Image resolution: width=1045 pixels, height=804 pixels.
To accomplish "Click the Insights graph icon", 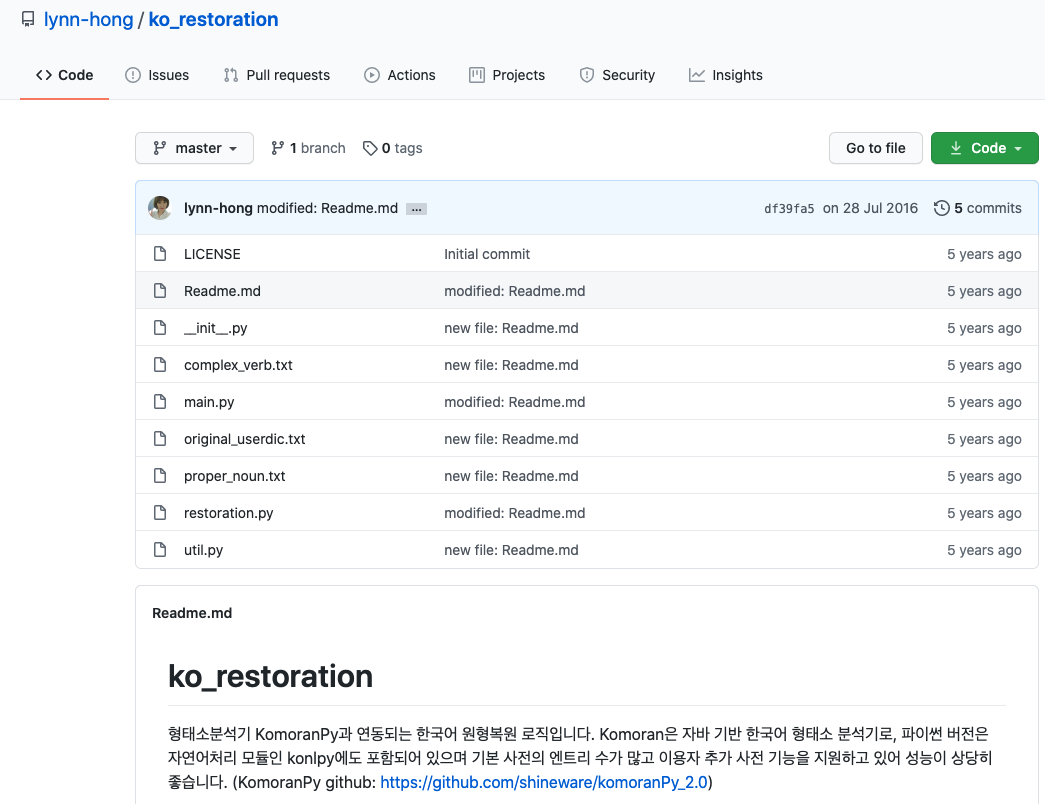I will click(696, 75).
